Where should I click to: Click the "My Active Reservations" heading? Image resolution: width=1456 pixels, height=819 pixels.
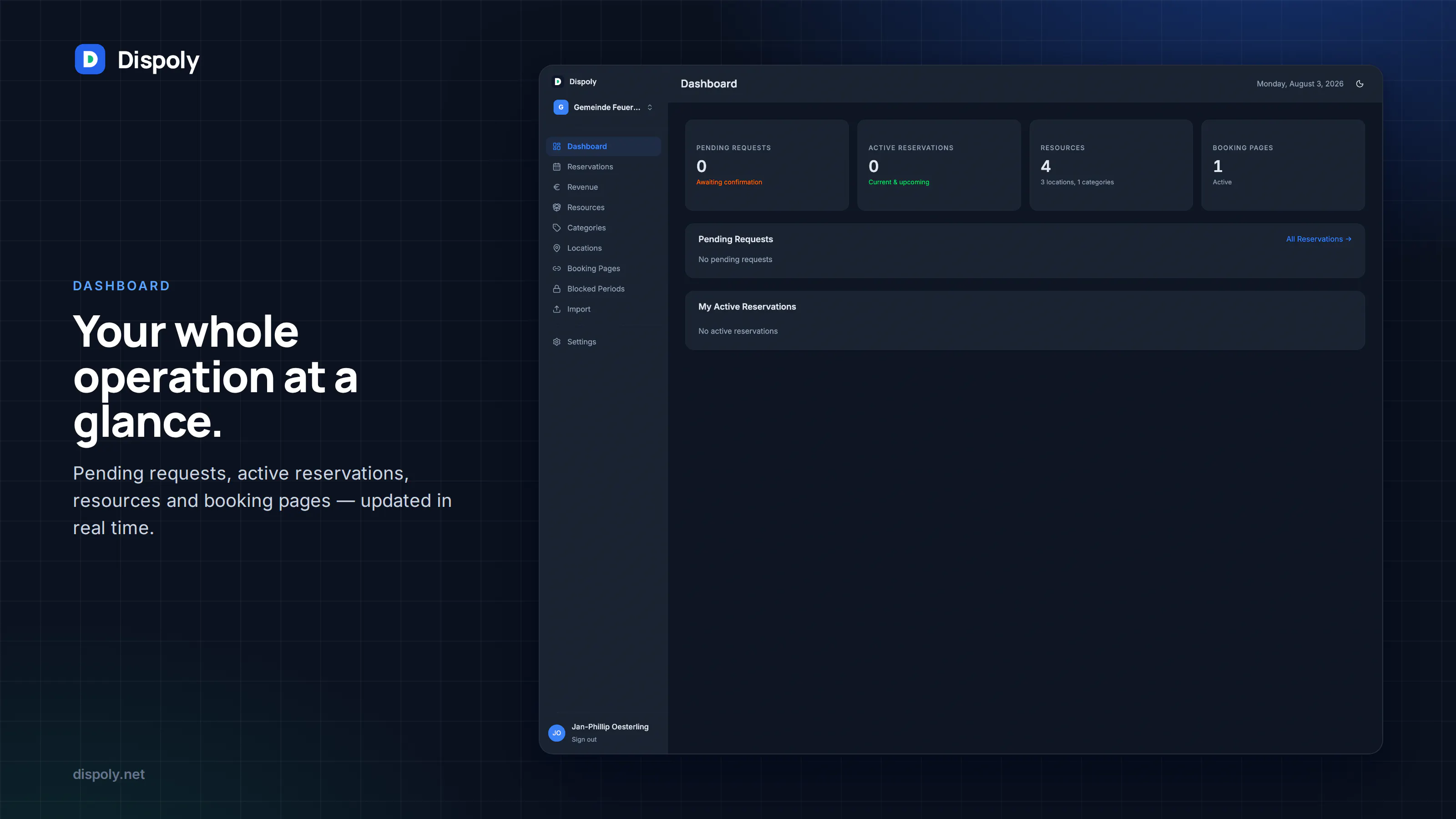point(747,307)
